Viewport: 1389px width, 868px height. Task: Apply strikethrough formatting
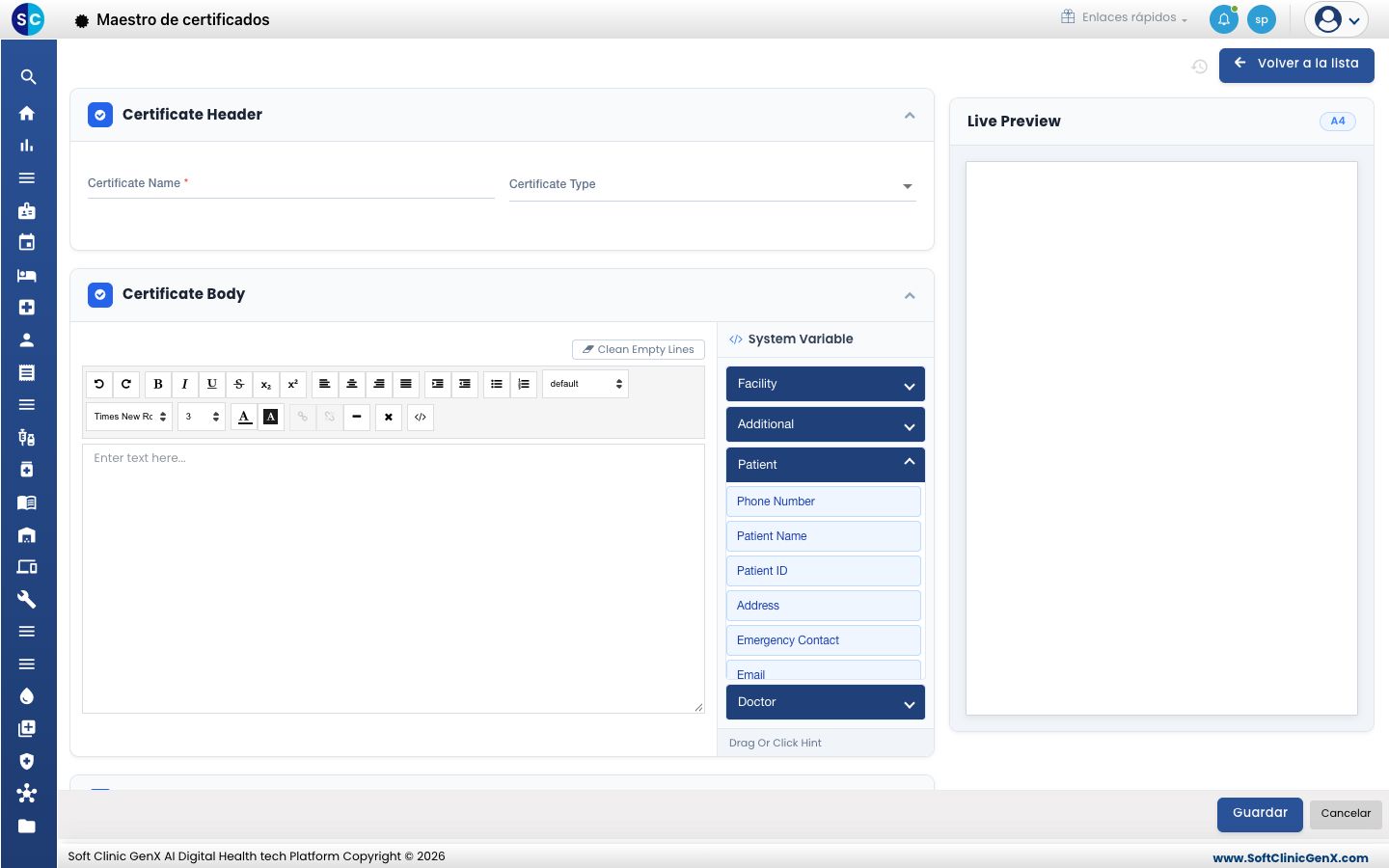pyautogui.click(x=239, y=384)
